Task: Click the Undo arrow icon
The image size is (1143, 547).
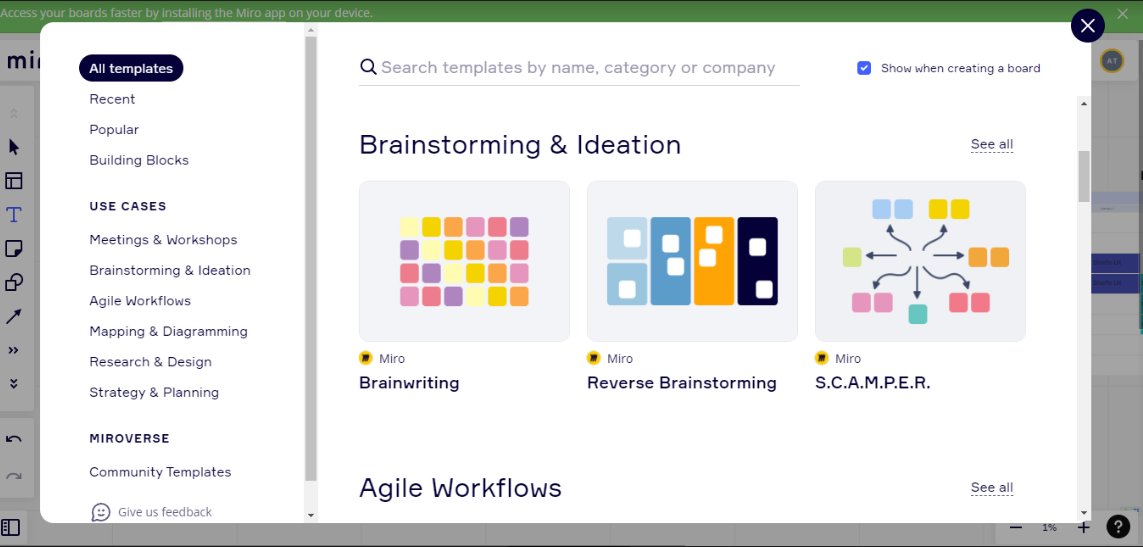Action: (x=14, y=440)
